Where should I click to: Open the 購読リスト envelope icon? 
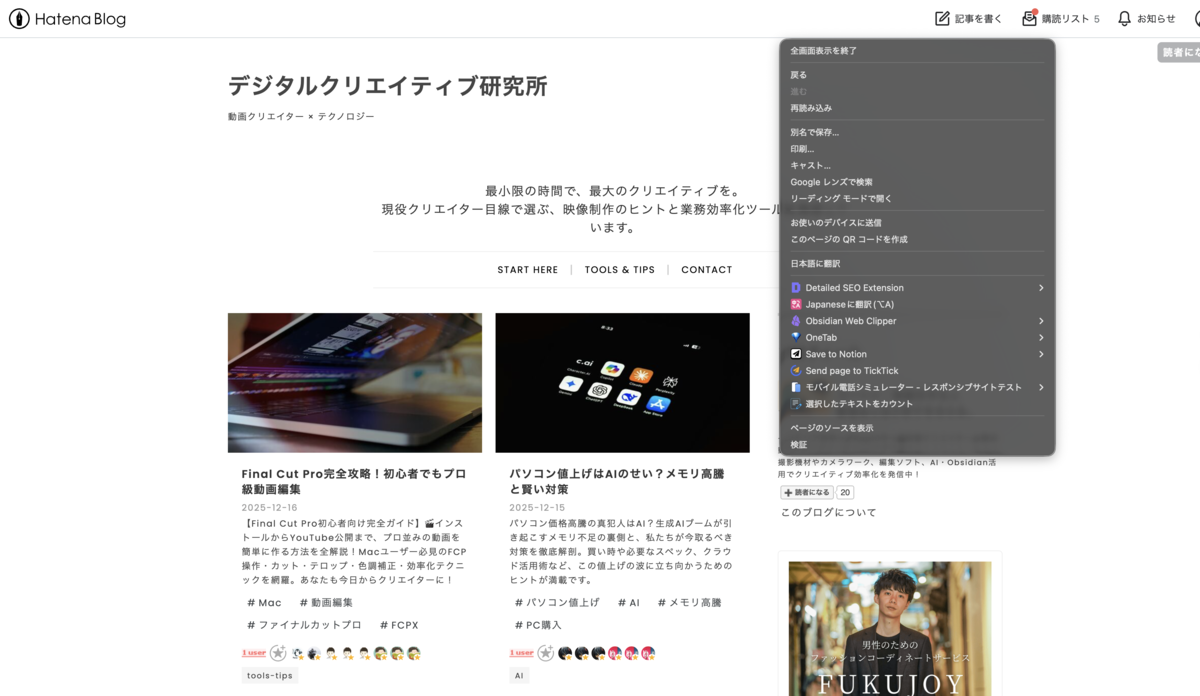point(1027,18)
